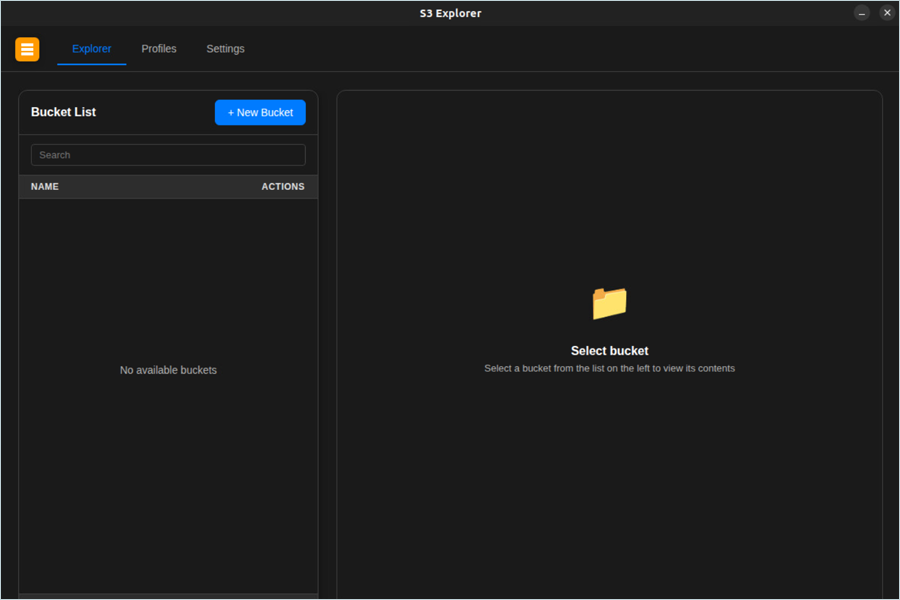Click the Bucket List panel title
The height and width of the screenshot is (600, 900).
point(63,112)
